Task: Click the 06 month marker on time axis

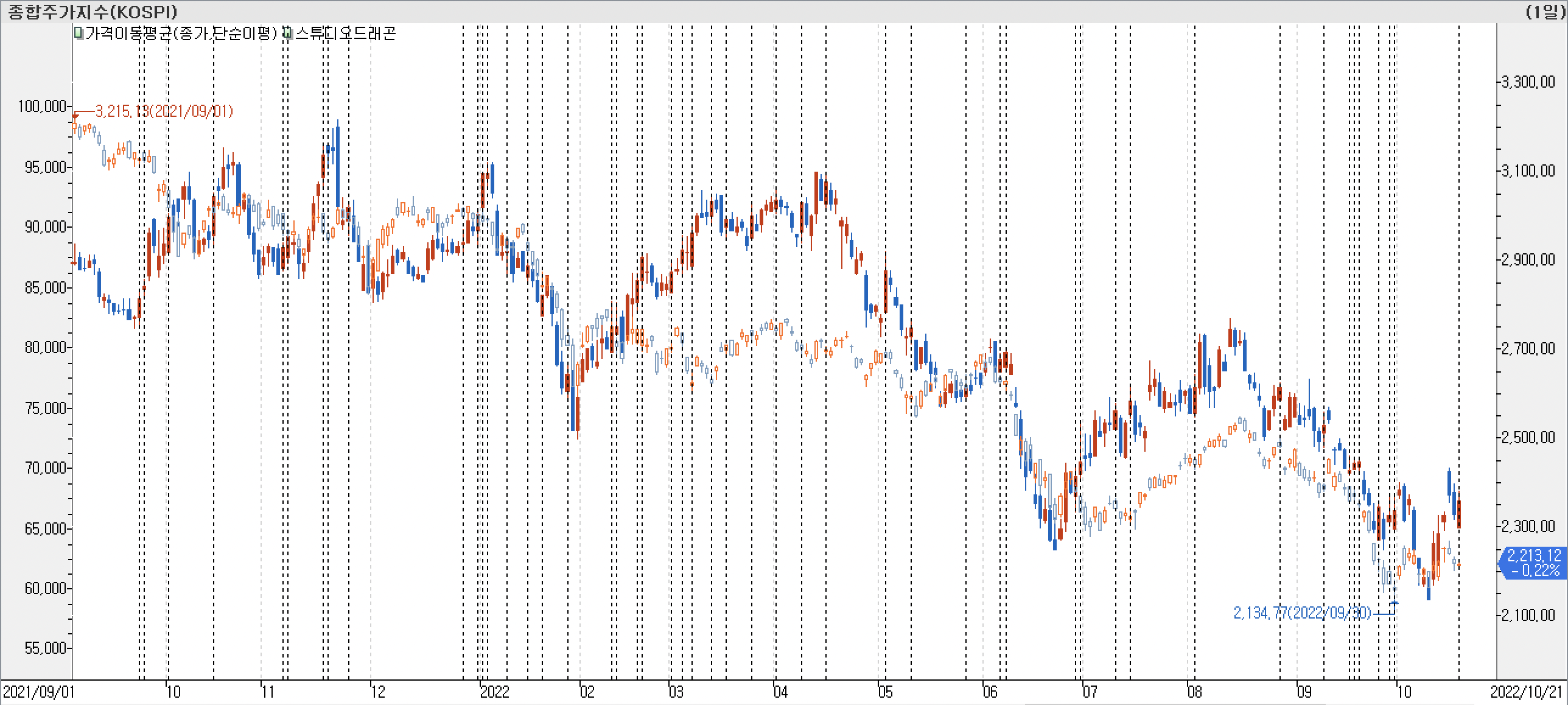Action: coord(990,692)
